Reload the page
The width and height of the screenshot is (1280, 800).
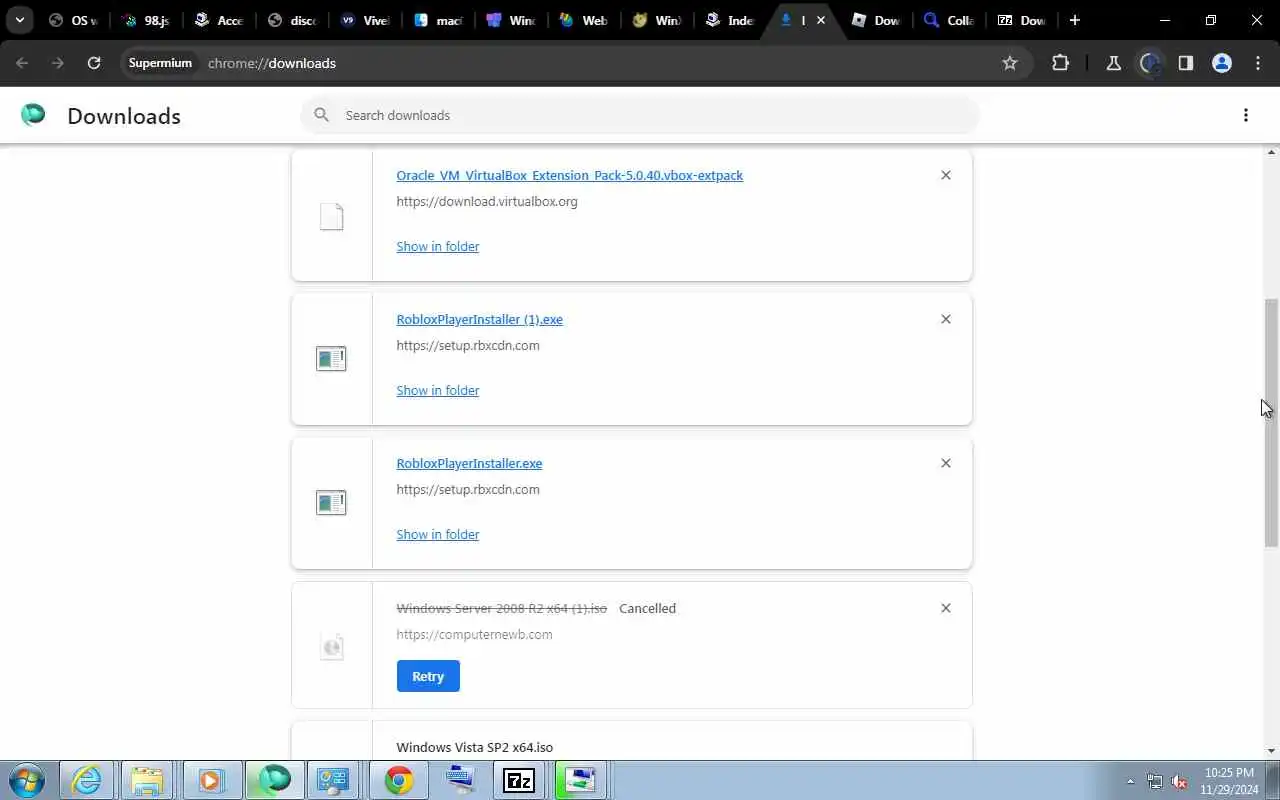click(x=94, y=63)
